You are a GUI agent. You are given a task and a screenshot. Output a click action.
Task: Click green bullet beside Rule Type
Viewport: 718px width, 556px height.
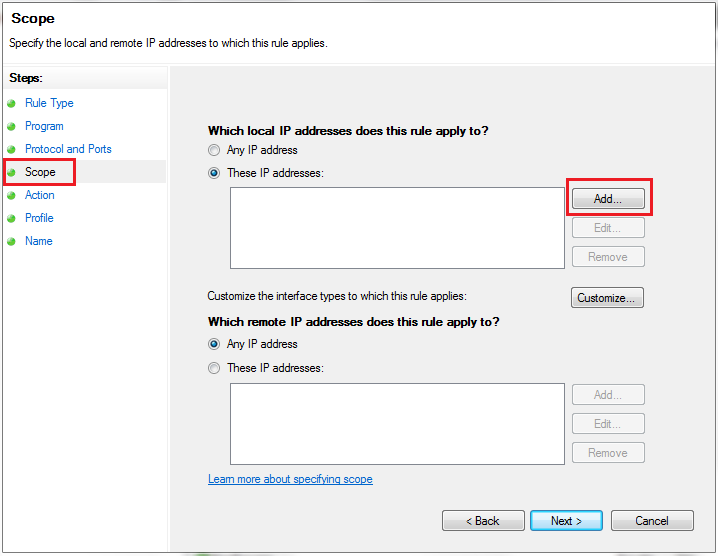pos(11,104)
